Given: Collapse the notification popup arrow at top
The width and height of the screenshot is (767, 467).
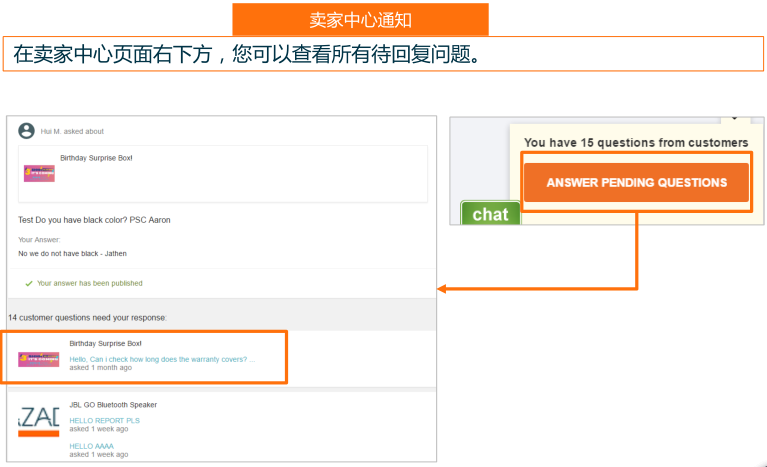Looking at the screenshot, I should (x=735, y=119).
